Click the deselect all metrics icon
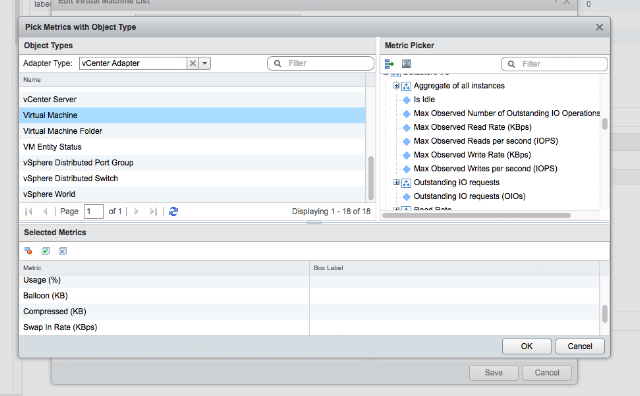 62,251
